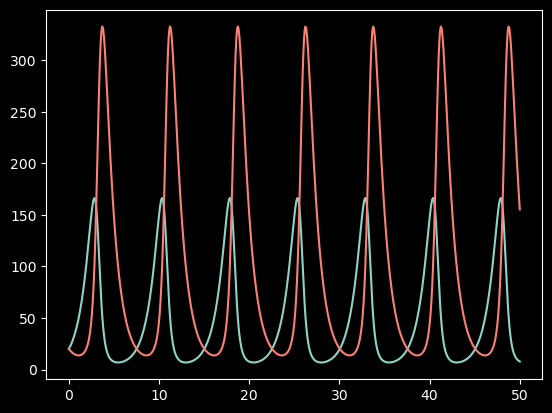The image size is (552, 413).
Task: Select the 0 label on the horizontal axis
Action: pyautogui.click(x=69, y=396)
